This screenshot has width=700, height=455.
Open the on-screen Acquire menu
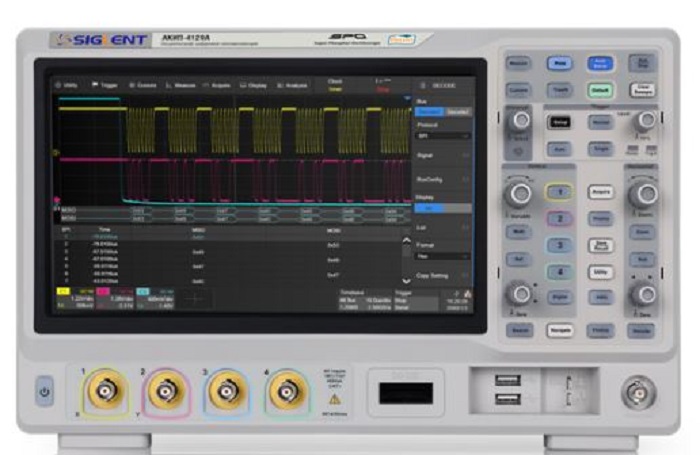coord(217,85)
